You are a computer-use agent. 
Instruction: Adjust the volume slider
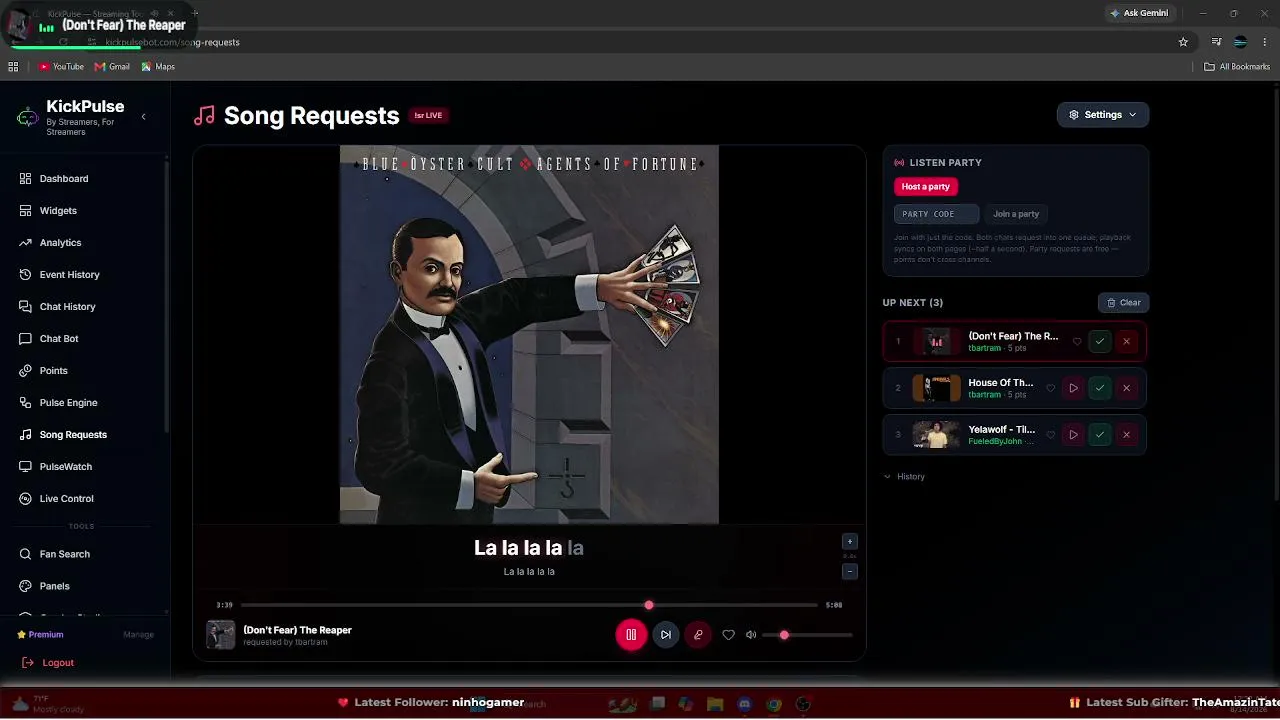[x=807, y=635]
